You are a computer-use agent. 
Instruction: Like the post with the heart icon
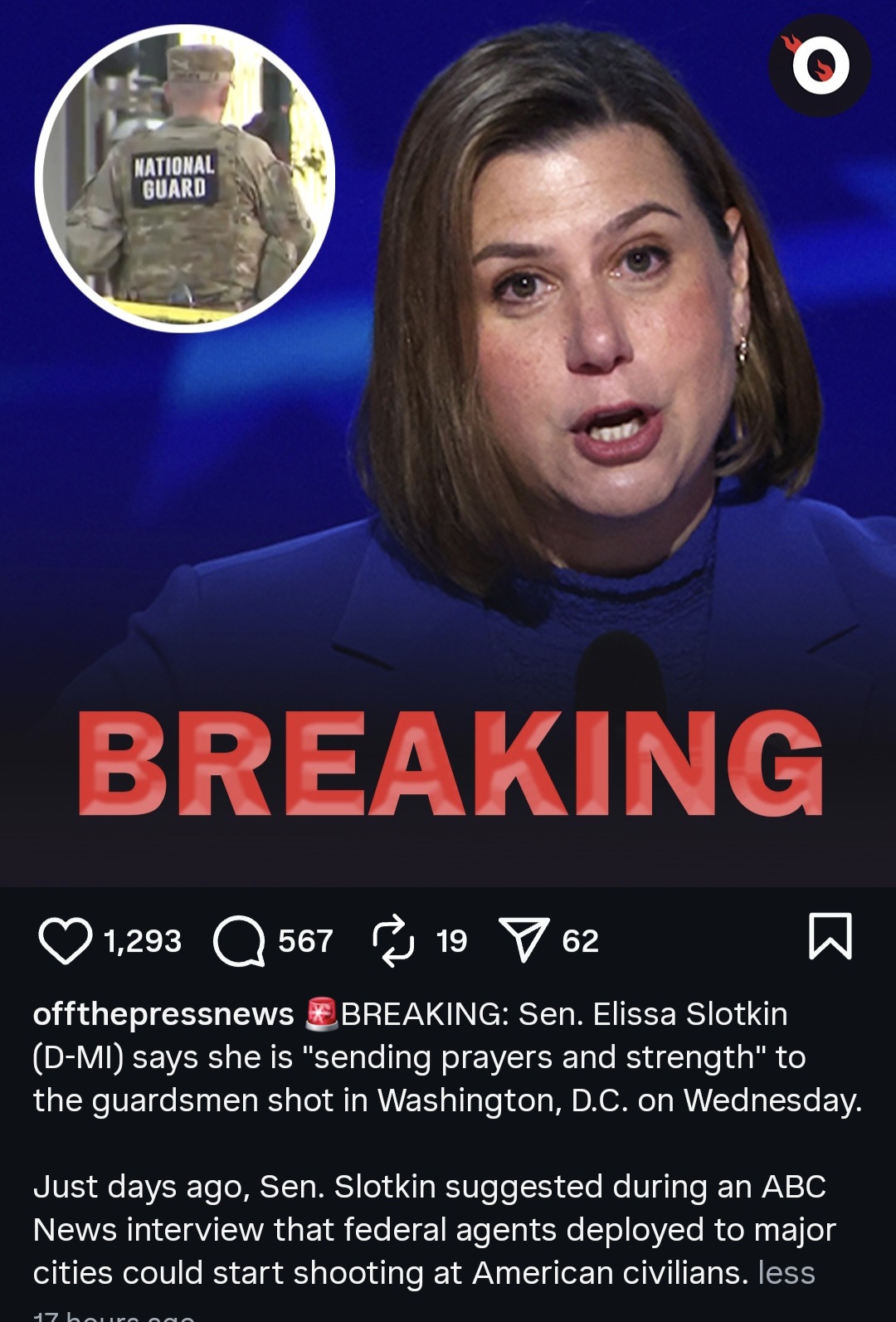[x=65, y=940]
